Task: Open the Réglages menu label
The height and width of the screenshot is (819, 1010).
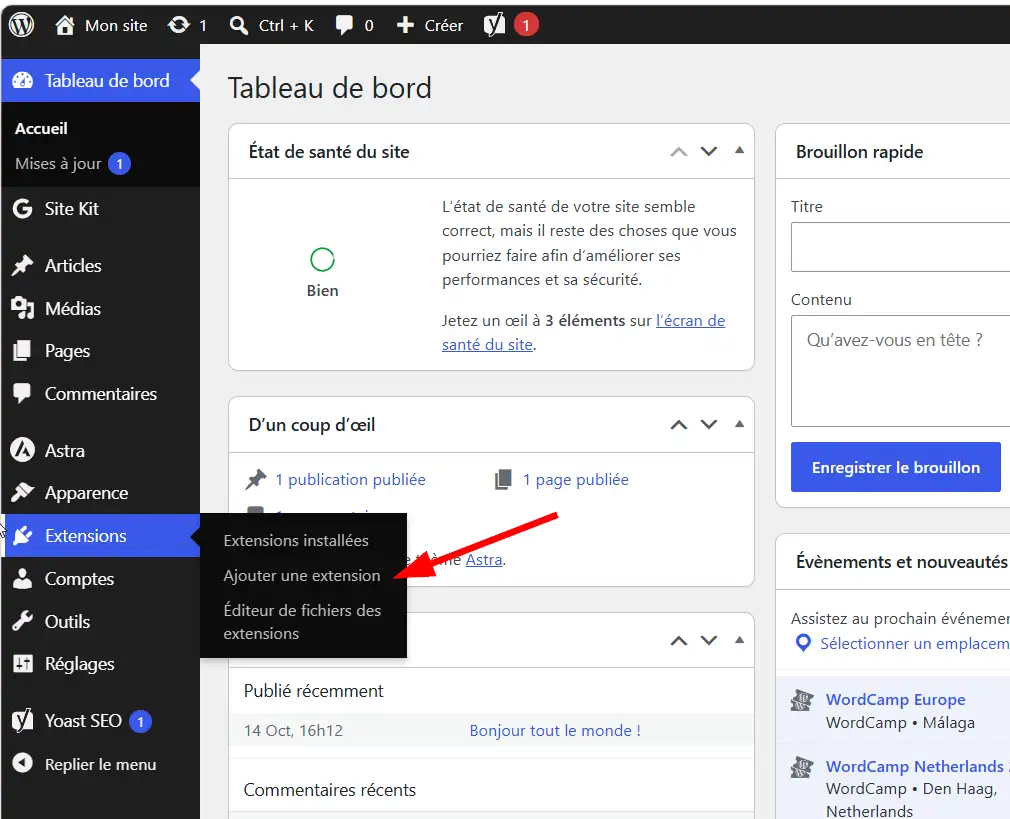Action: tap(80, 664)
